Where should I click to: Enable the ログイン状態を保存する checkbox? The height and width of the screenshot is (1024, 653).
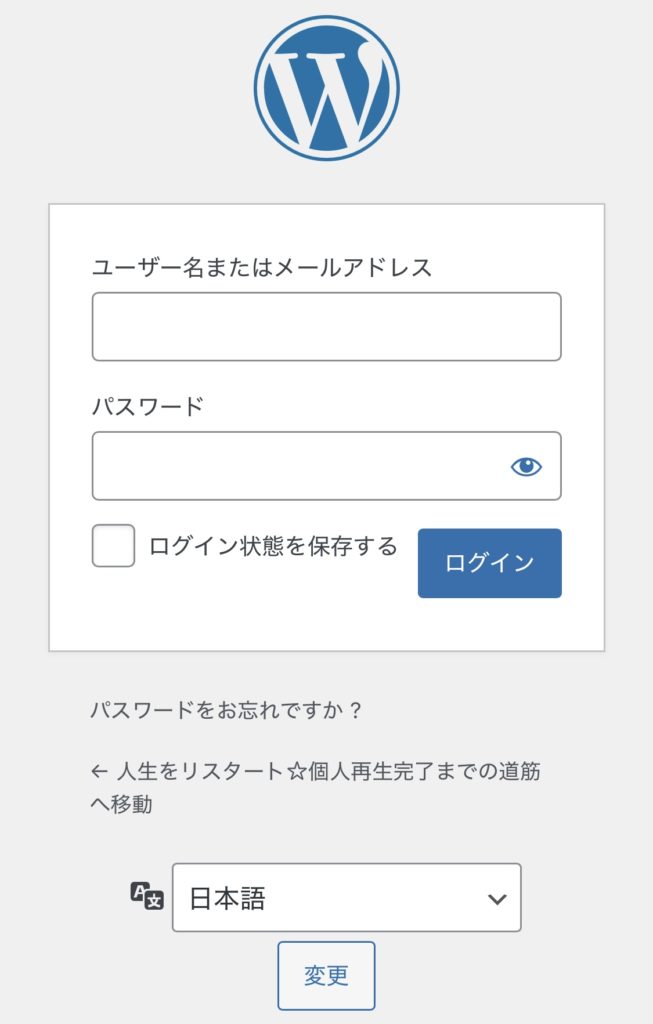pos(113,546)
